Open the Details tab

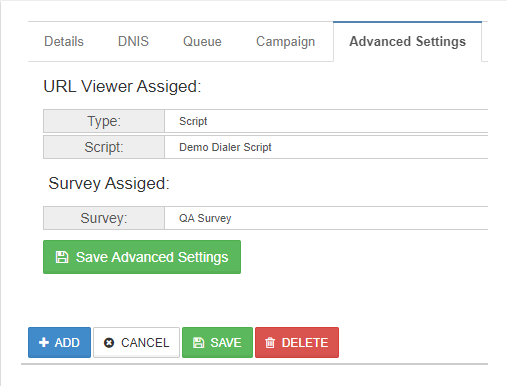[x=64, y=42]
